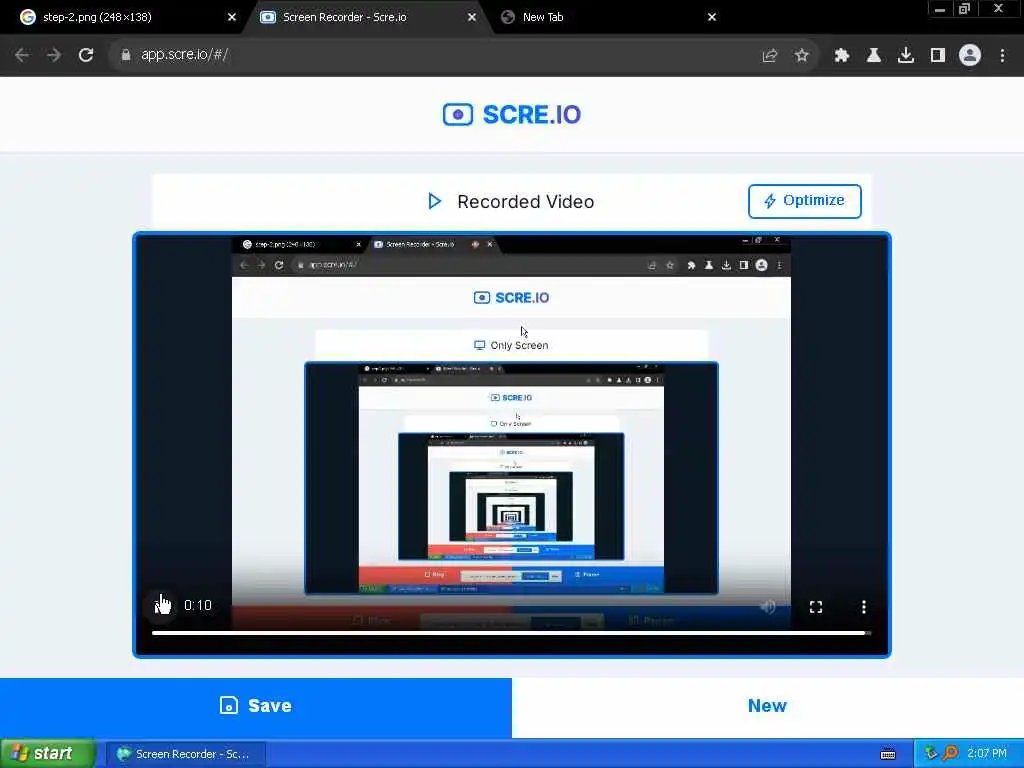Screen dimensions: 1024x768
Task: Click the Recorded Video heading
Action: (x=525, y=202)
